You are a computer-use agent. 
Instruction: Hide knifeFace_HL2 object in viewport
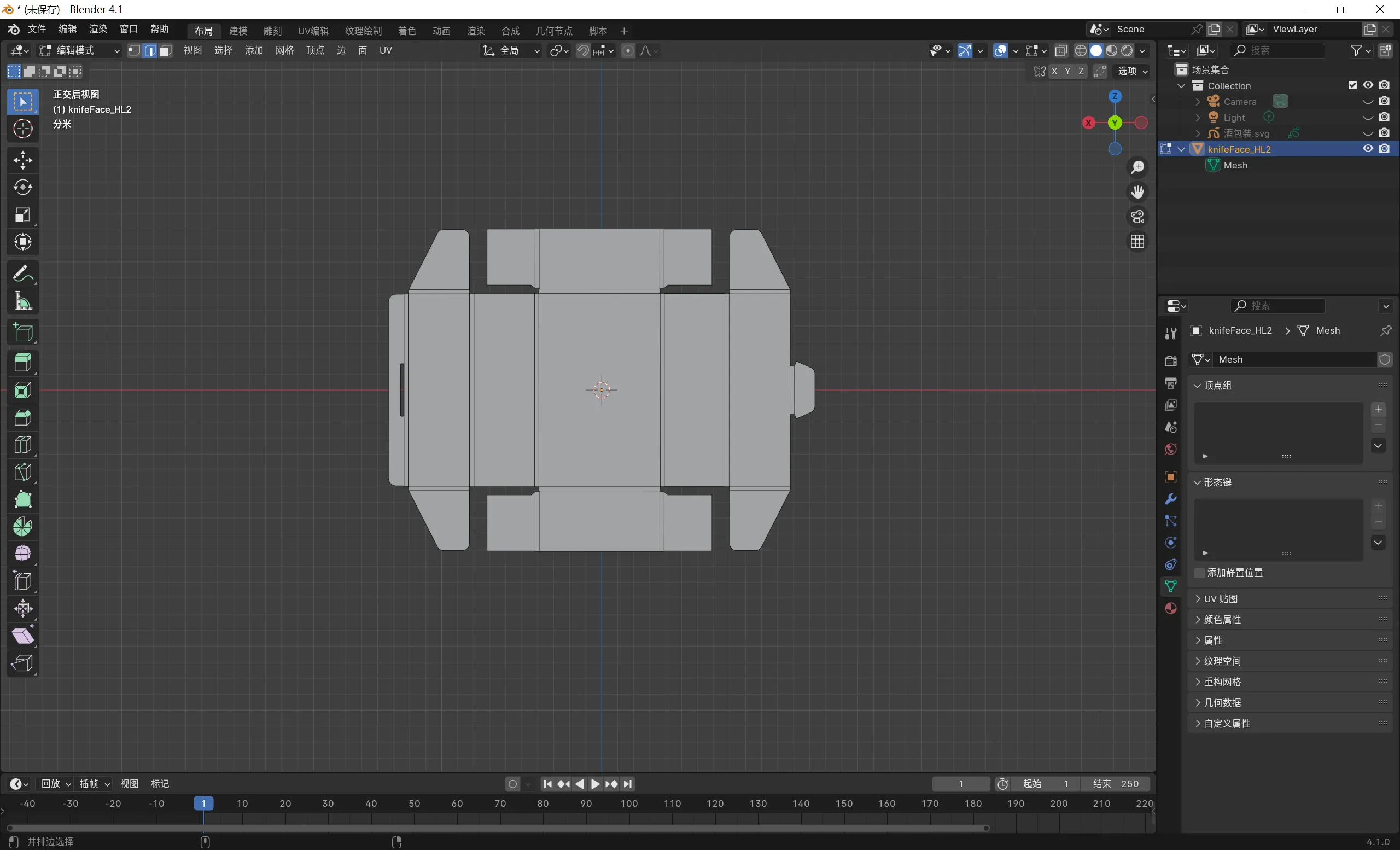pos(1368,149)
